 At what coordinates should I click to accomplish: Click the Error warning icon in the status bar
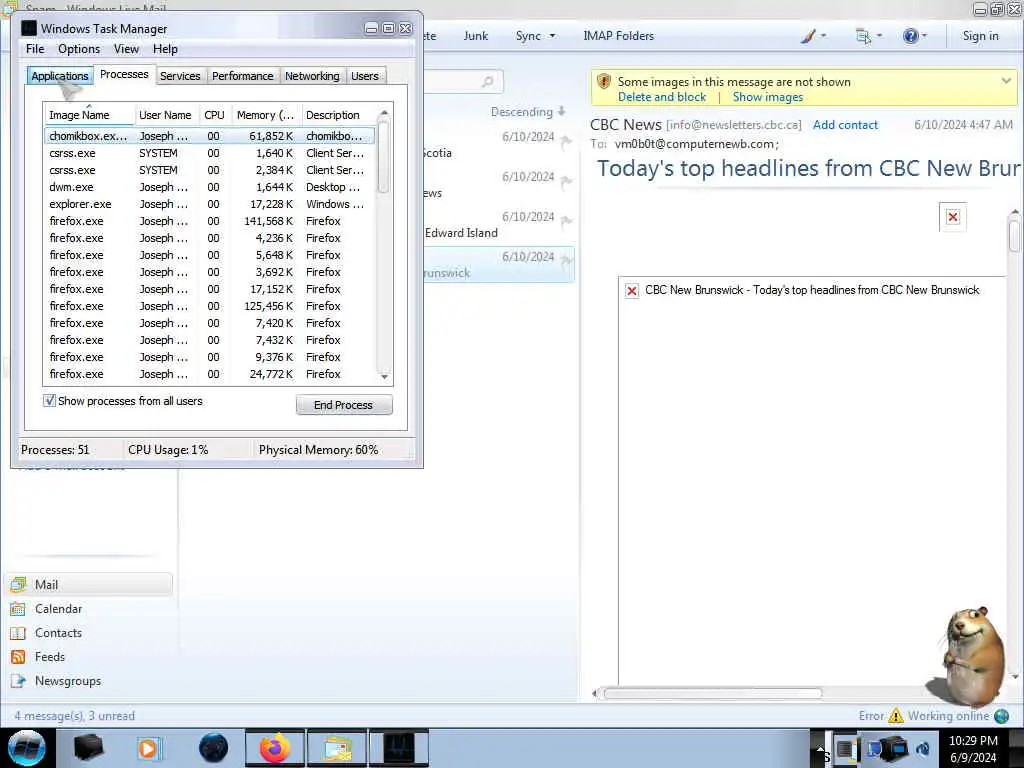coord(895,716)
